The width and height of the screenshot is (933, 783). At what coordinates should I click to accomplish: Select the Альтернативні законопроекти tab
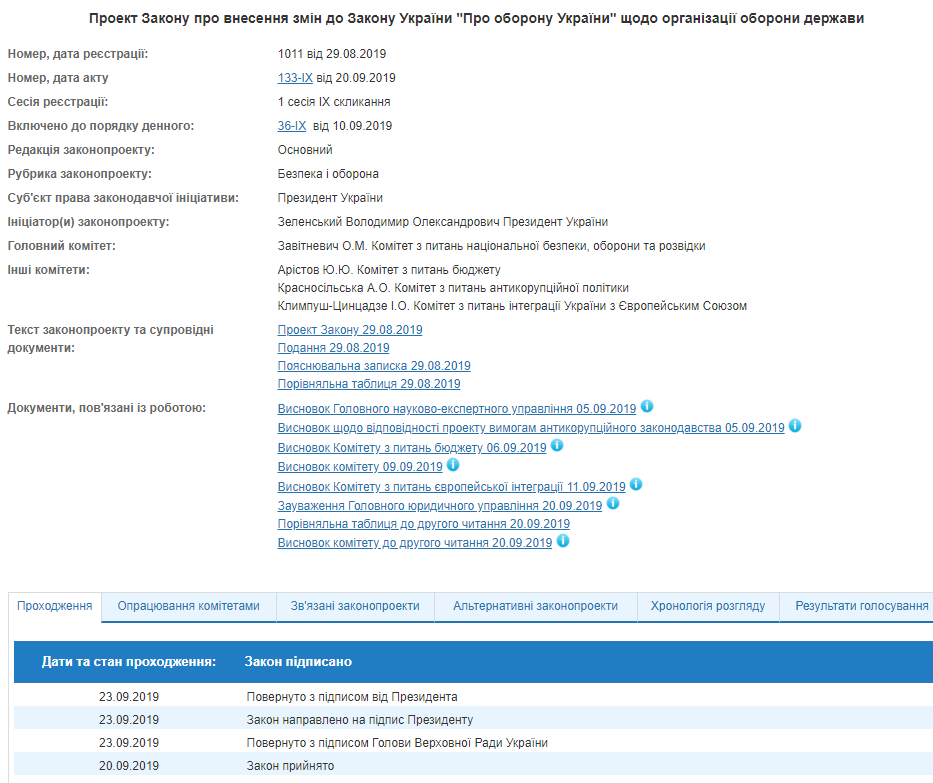coord(535,606)
